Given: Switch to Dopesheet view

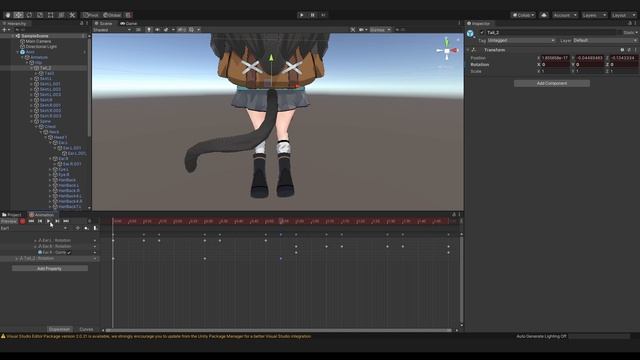Looking at the screenshot, I should 59,329.
